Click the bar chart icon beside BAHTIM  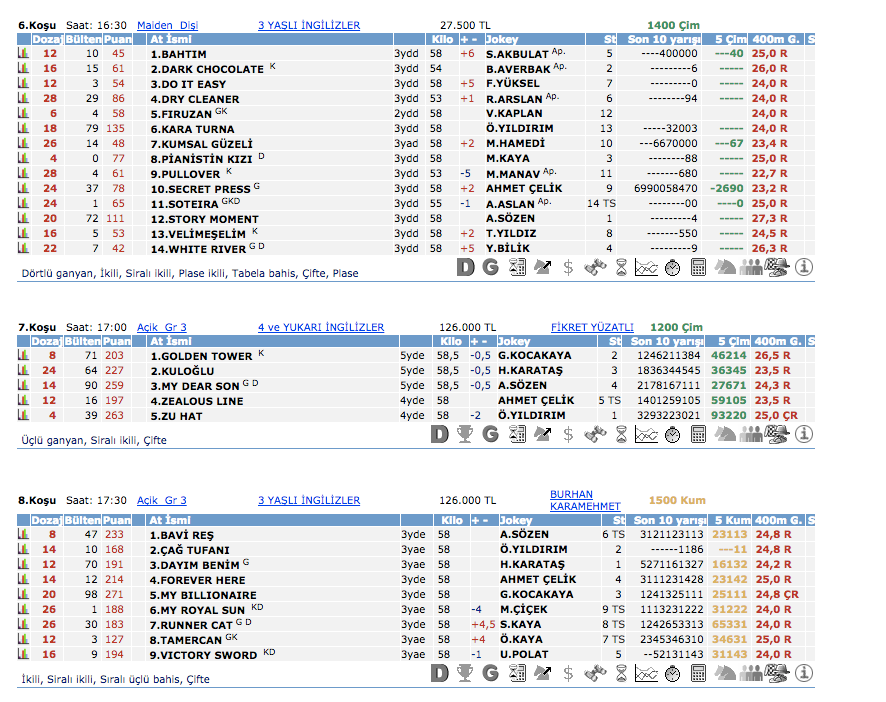click(23, 54)
